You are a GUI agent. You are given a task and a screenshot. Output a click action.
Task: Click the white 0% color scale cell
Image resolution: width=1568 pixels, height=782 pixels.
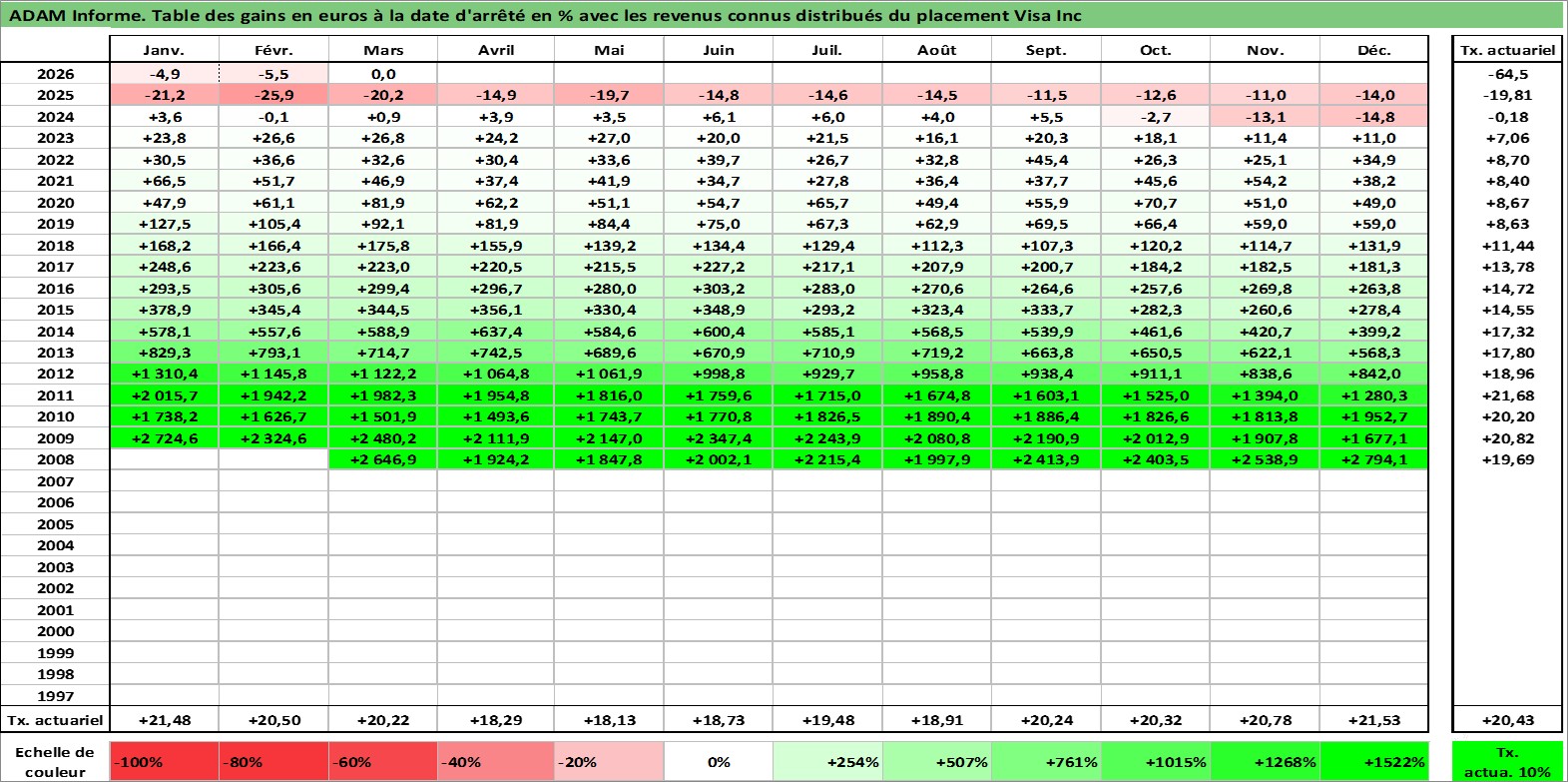(x=719, y=761)
